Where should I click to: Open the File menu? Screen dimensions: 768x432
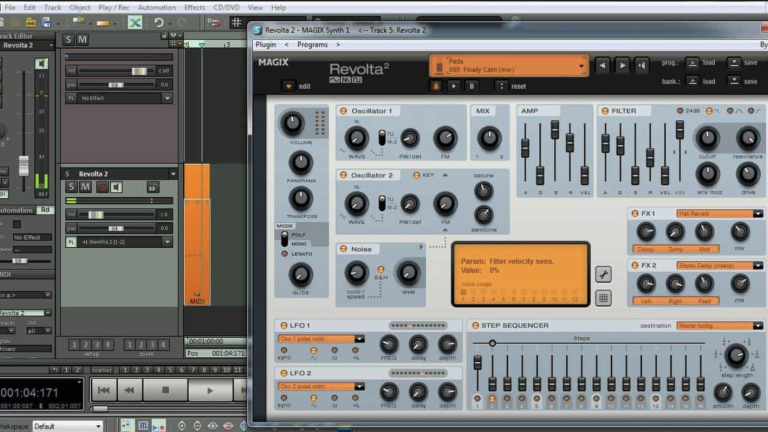[x=10, y=7]
